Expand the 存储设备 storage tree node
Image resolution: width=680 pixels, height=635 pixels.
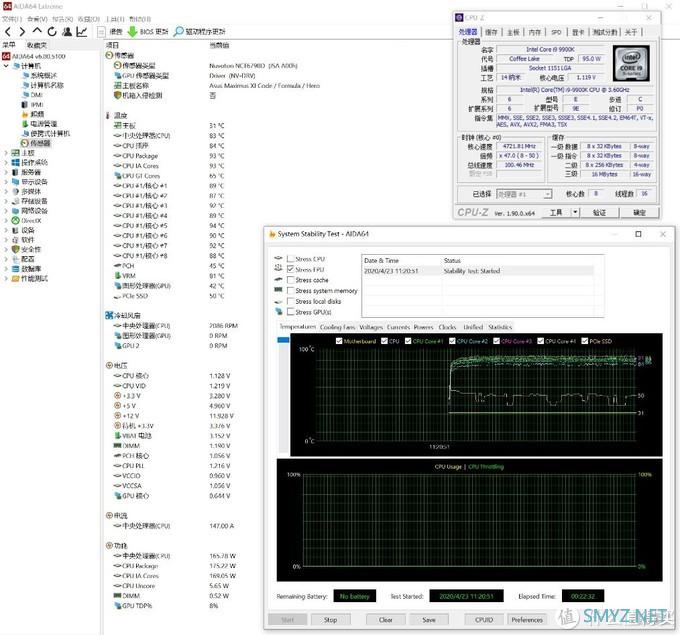pyautogui.click(x=6, y=201)
